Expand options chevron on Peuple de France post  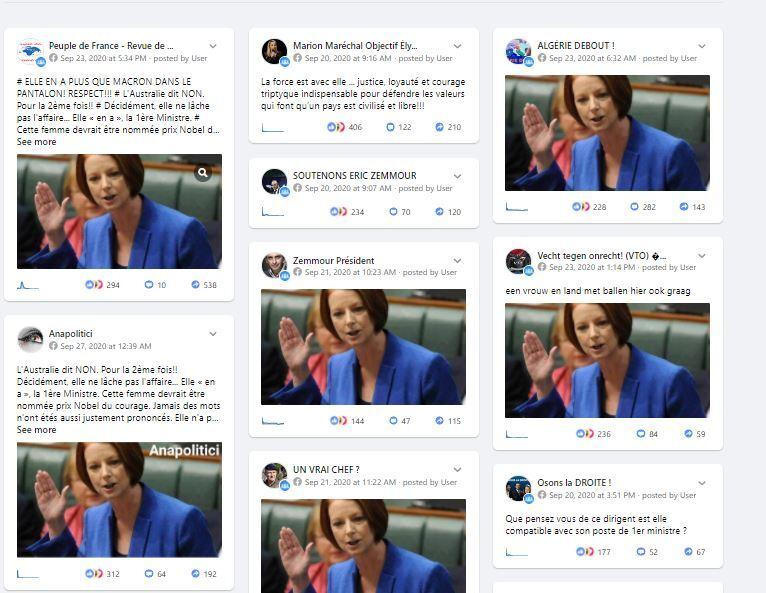[x=213, y=46]
